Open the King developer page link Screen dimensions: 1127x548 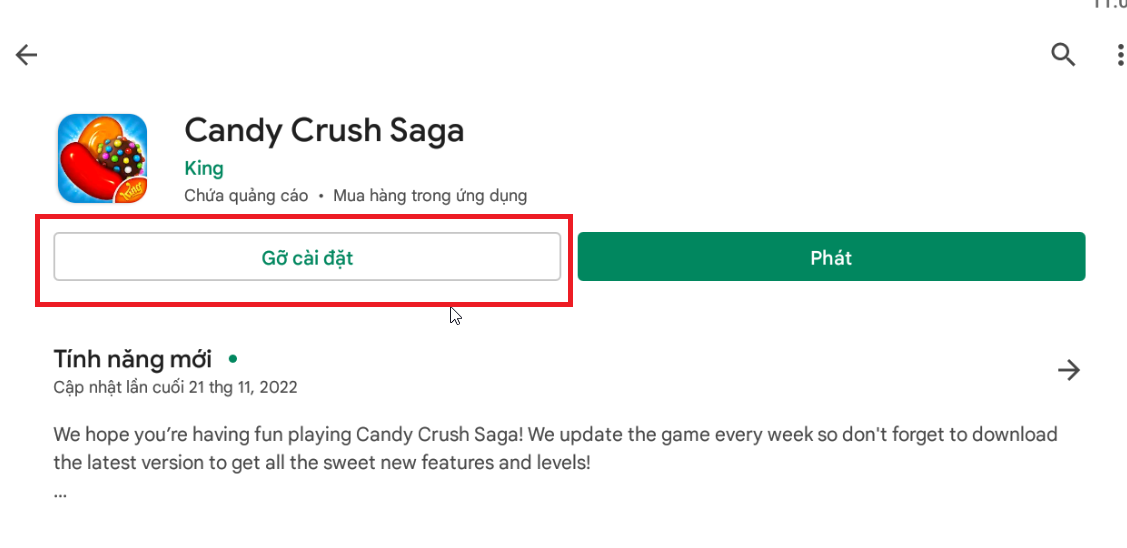pos(204,168)
